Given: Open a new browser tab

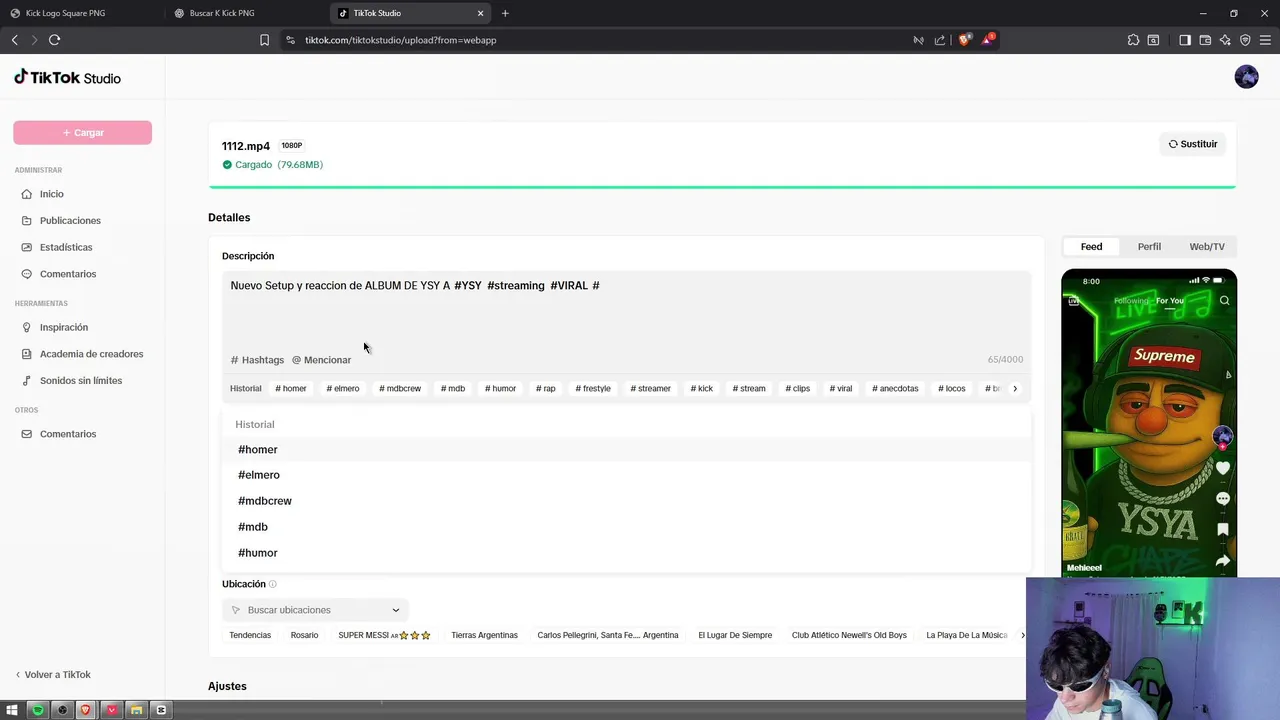Looking at the screenshot, I should 505,13.
